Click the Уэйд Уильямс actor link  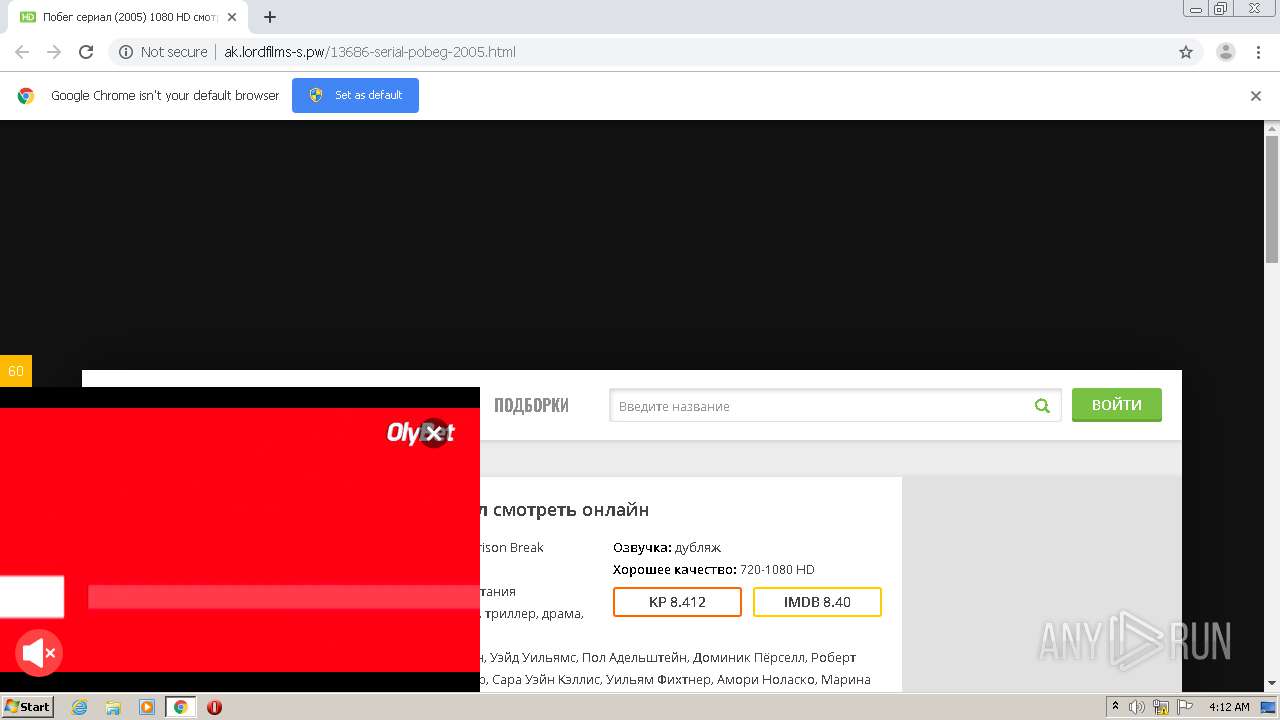[534, 657]
